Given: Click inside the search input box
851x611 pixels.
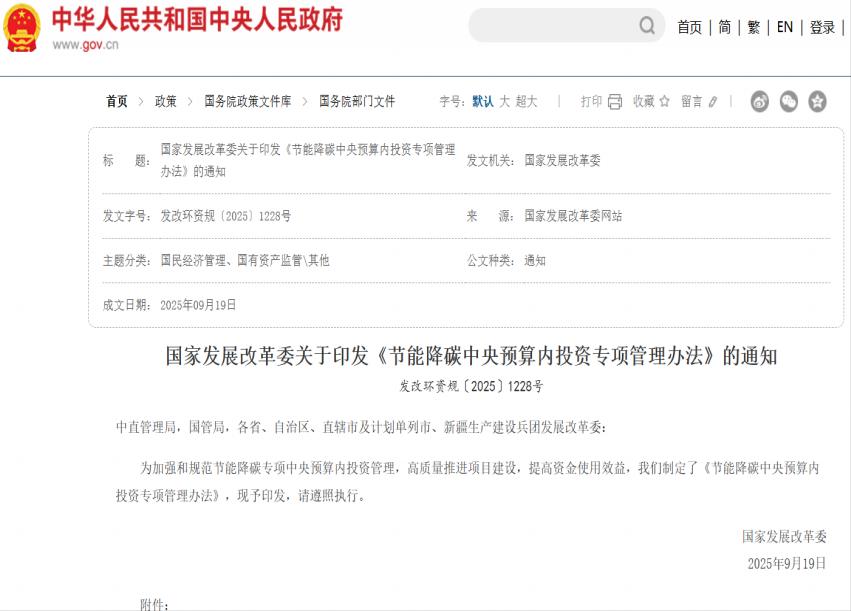Looking at the screenshot, I should click(x=552, y=26).
